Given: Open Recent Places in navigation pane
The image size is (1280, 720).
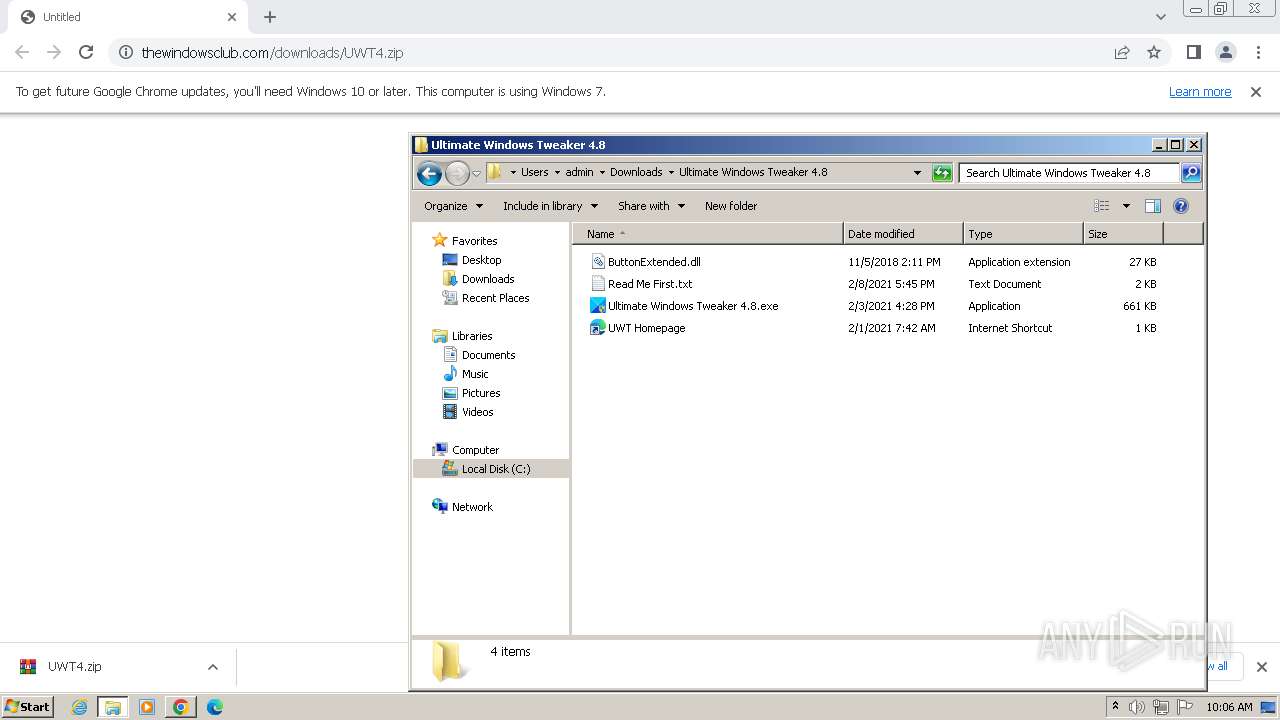Looking at the screenshot, I should coord(495,298).
